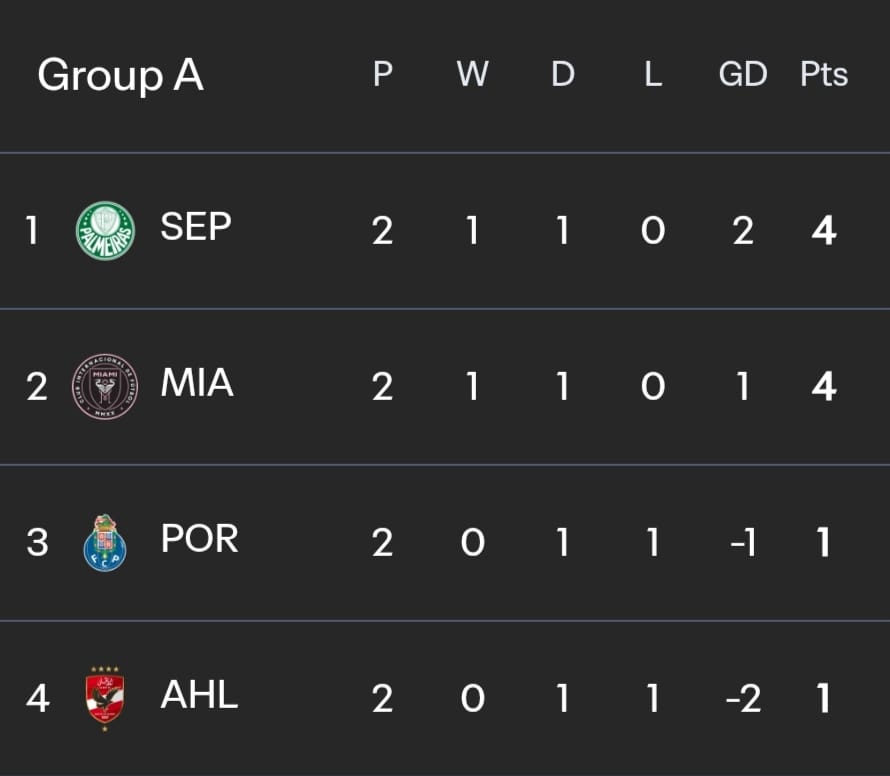
Task: Click the Group A heading
Action: click(120, 75)
